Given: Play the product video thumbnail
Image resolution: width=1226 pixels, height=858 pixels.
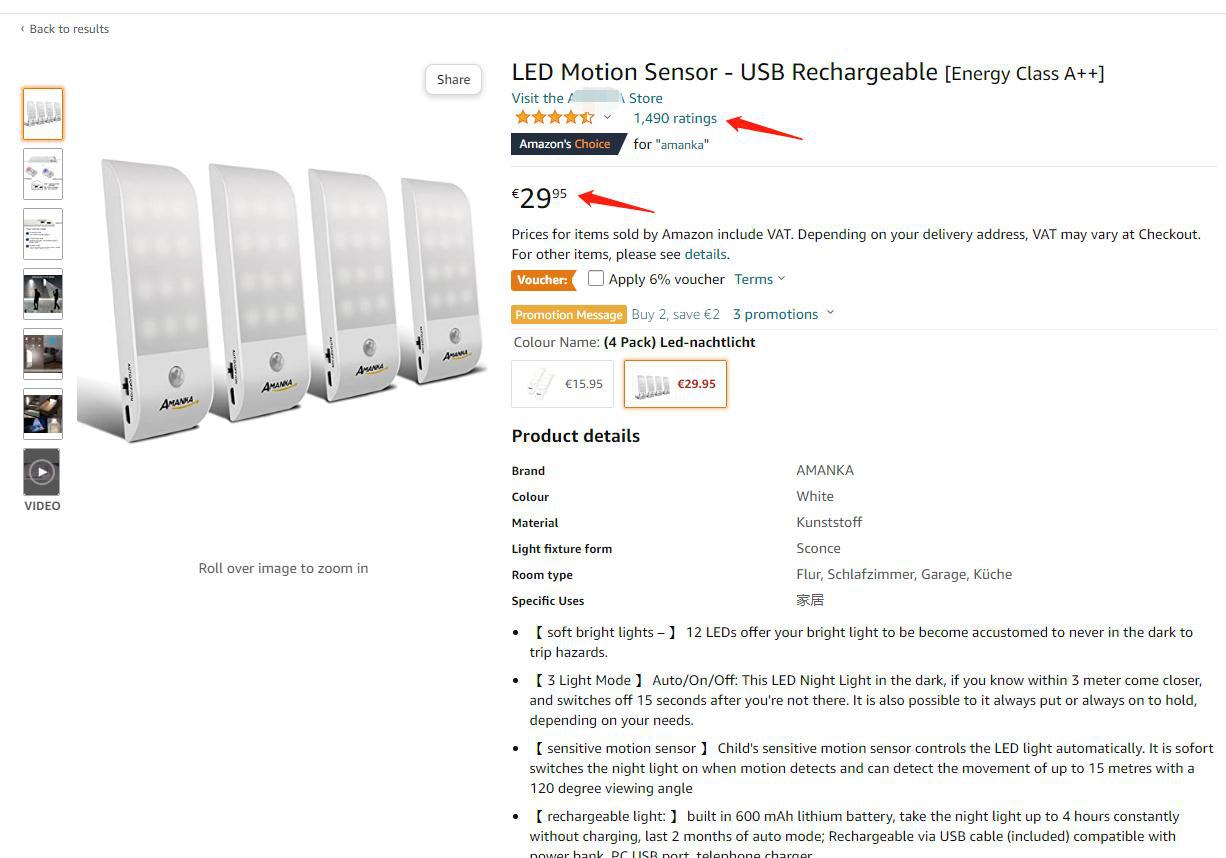Looking at the screenshot, I should click(x=42, y=472).
